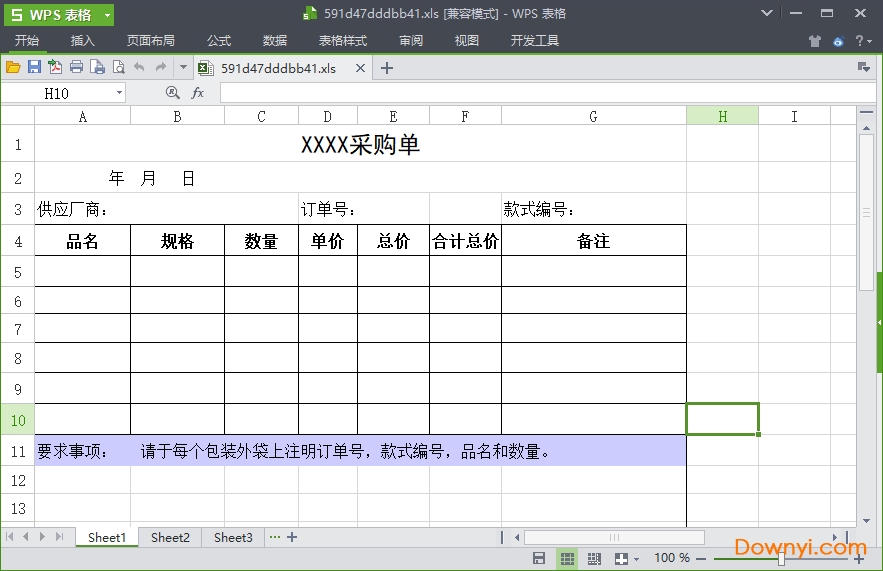Export to PDF icon
883x571 pixels.
click(x=55, y=68)
